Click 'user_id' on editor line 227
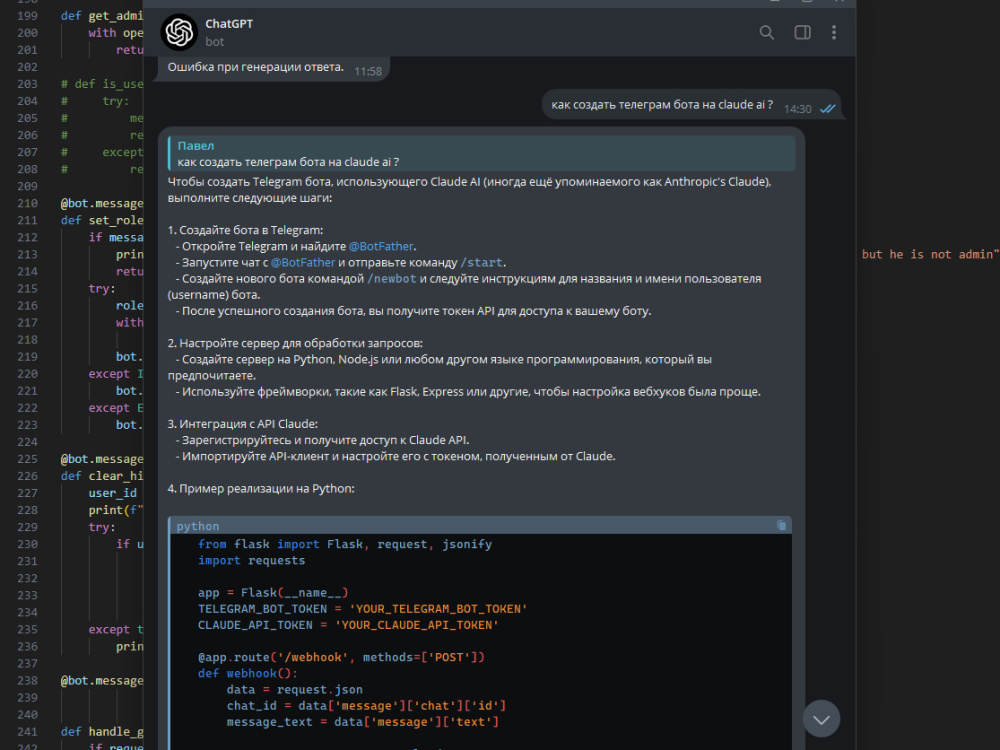Image resolution: width=1000 pixels, height=750 pixels. coord(113,493)
